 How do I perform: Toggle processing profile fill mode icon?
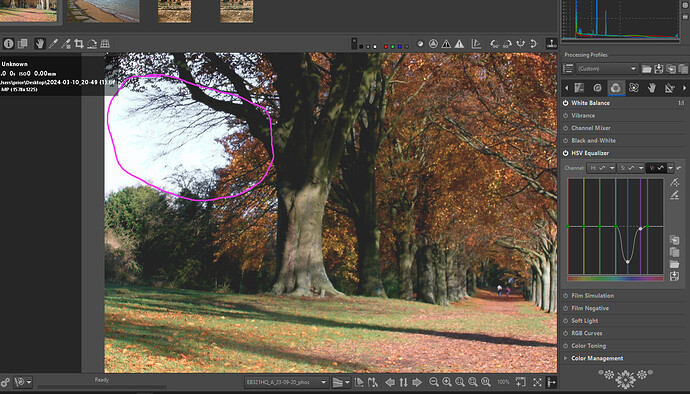tap(568, 69)
